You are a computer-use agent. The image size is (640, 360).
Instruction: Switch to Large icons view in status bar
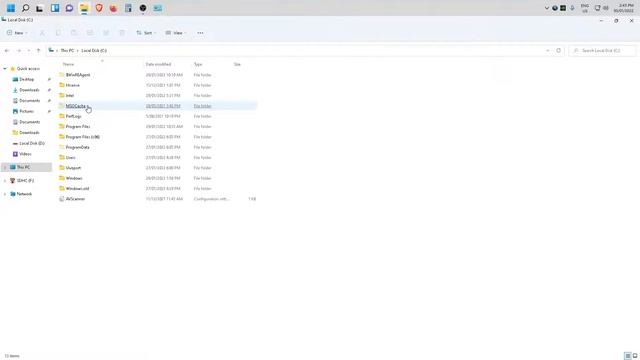tap(635, 356)
